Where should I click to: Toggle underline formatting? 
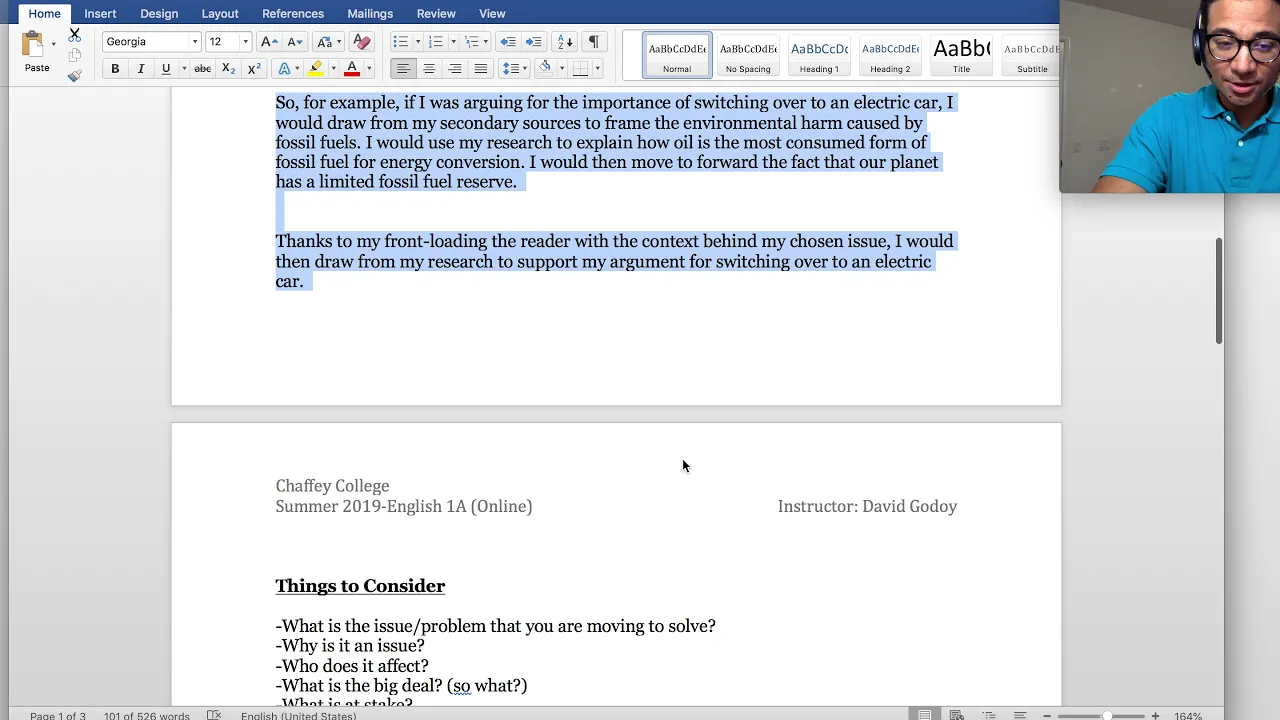pyautogui.click(x=166, y=69)
